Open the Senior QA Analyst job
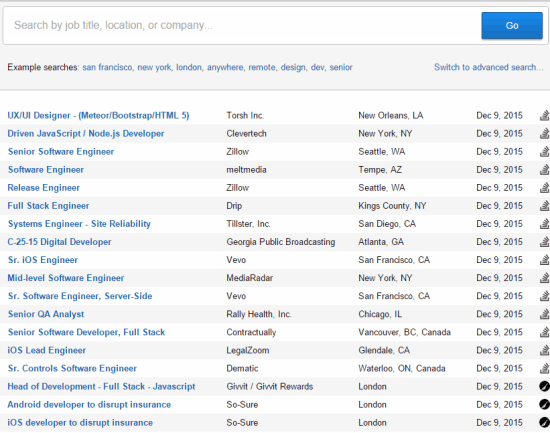 pyautogui.click(x=46, y=314)
